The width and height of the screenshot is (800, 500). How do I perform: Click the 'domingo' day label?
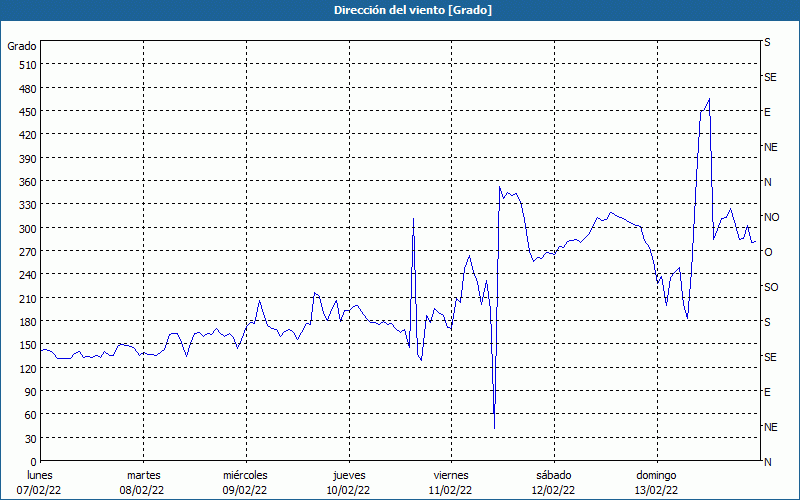[x=656, y=476]
